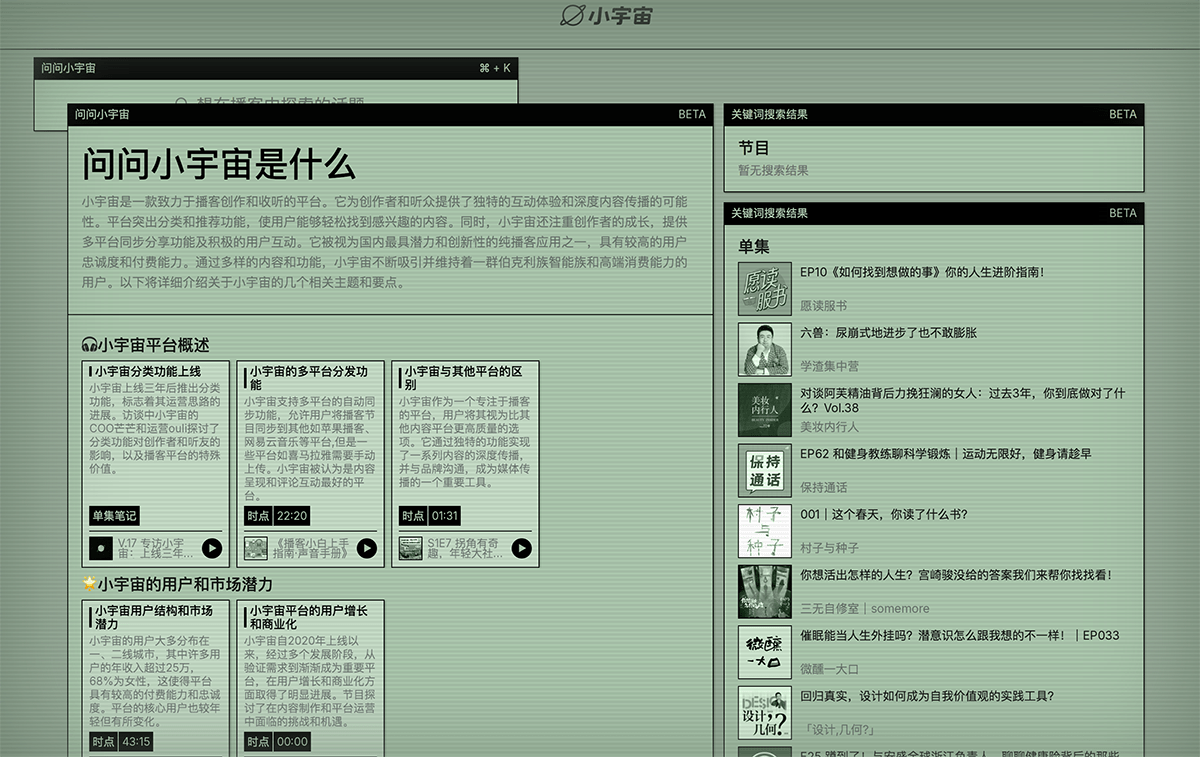The width and height of the screenshot is (1200, 757).
Task: Click the microphone icon beside 小宇宙平台概述
Action: coord(88,343)
